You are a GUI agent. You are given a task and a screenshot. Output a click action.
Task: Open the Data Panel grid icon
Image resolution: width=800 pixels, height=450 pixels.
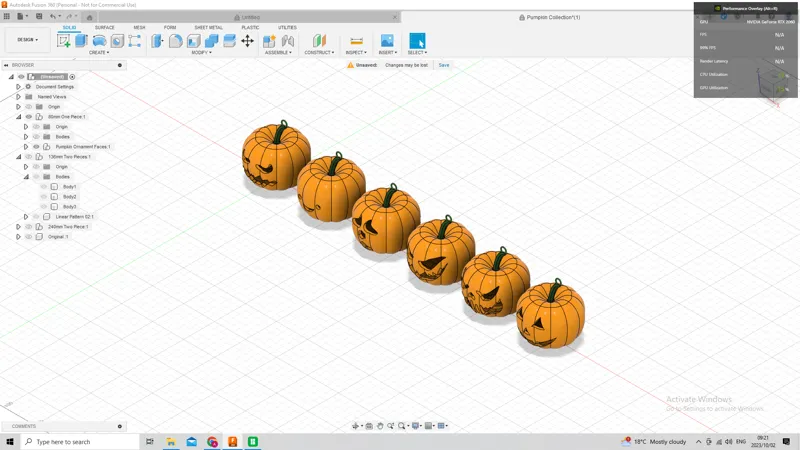7,16
